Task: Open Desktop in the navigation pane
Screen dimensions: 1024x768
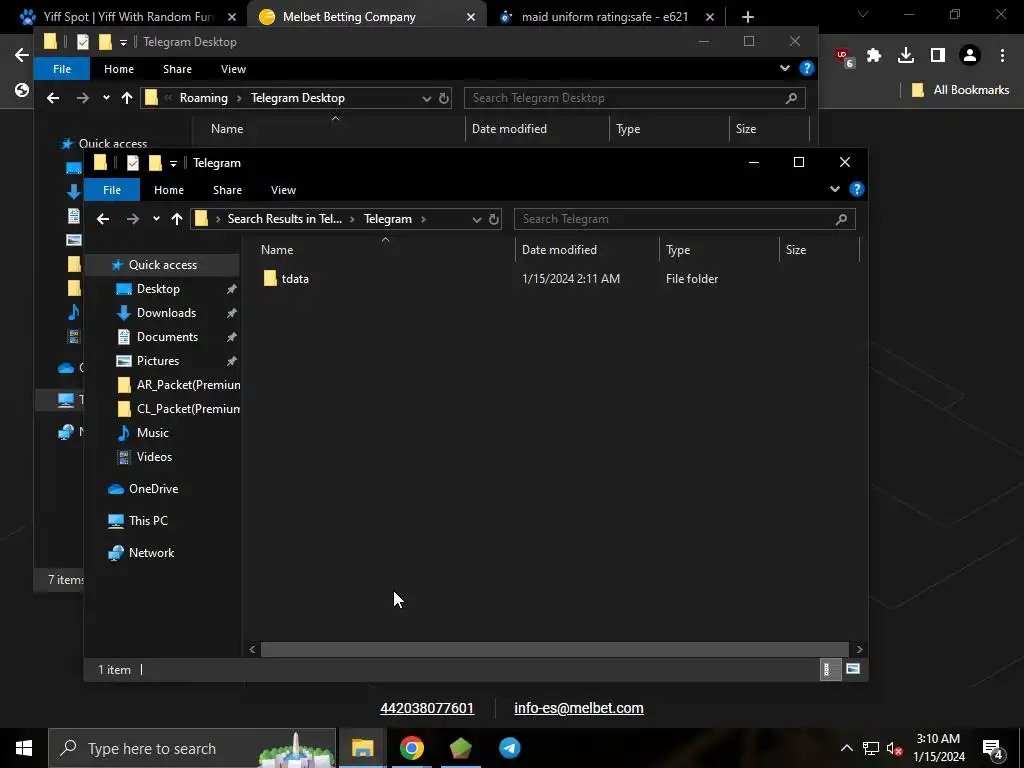Action: point(158,289)
